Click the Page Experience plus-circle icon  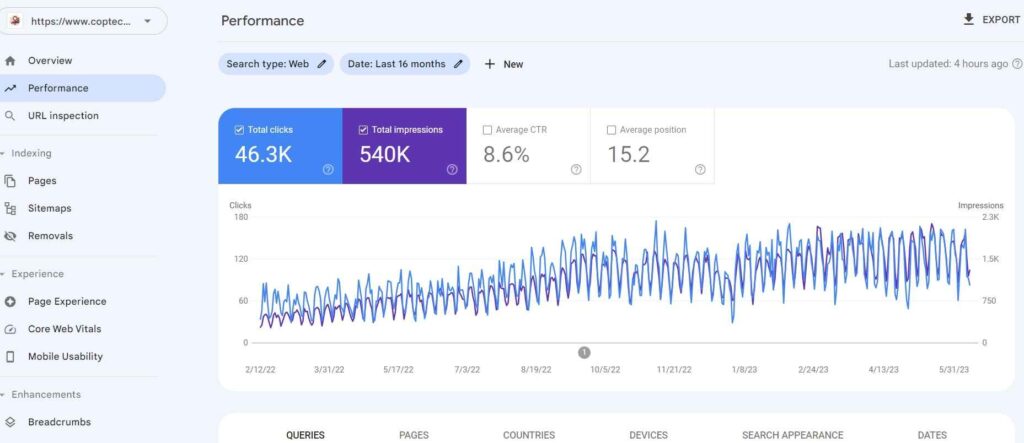(10, 301)
